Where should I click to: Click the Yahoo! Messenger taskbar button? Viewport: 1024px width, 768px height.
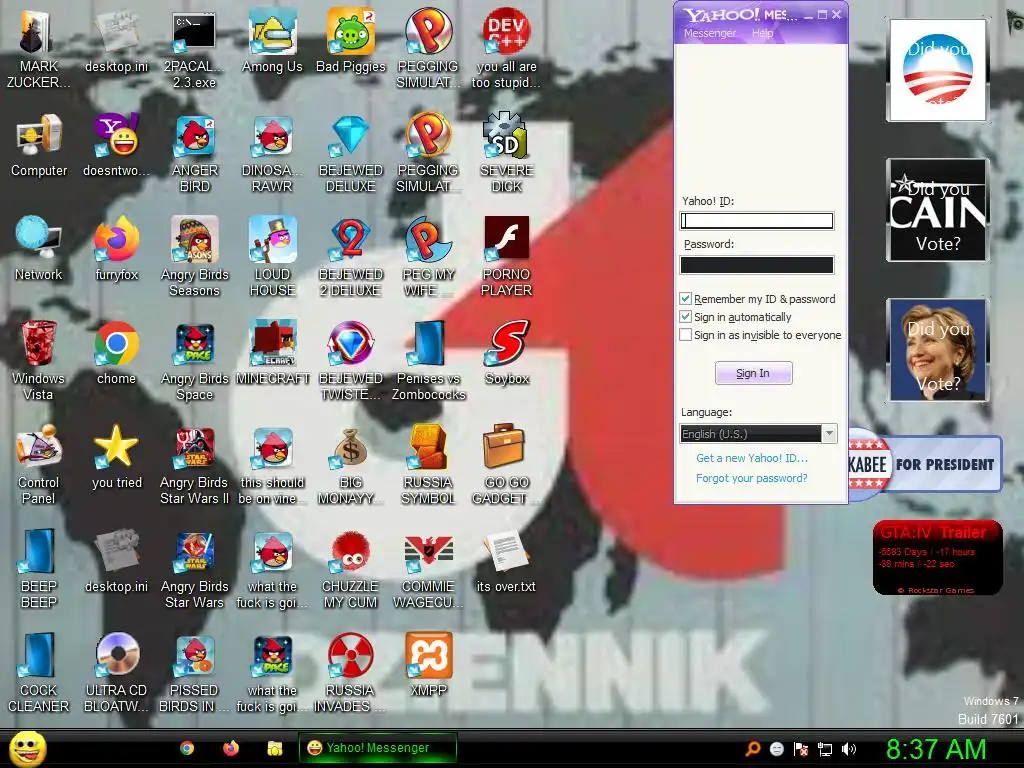coord(377,748)
